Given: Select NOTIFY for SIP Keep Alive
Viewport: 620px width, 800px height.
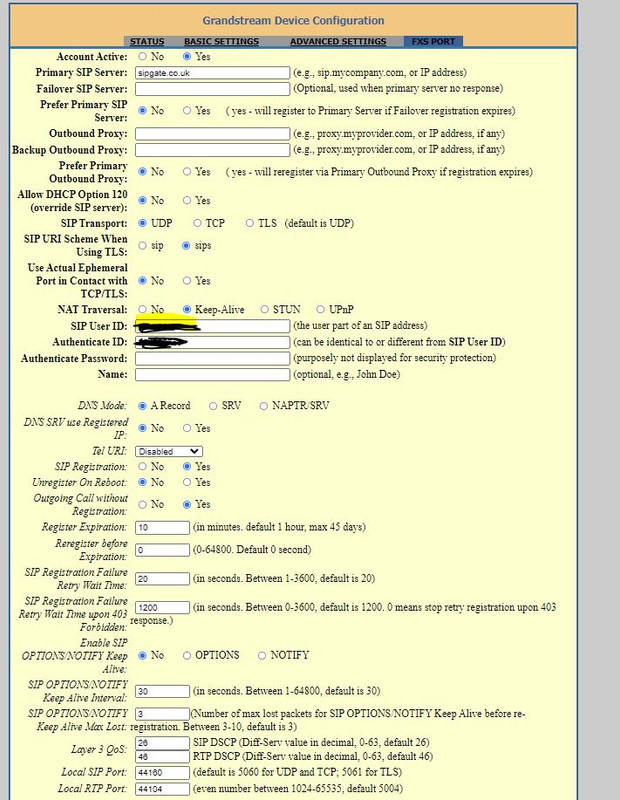Looking at the screenshot, I should [x=262, y=656].
